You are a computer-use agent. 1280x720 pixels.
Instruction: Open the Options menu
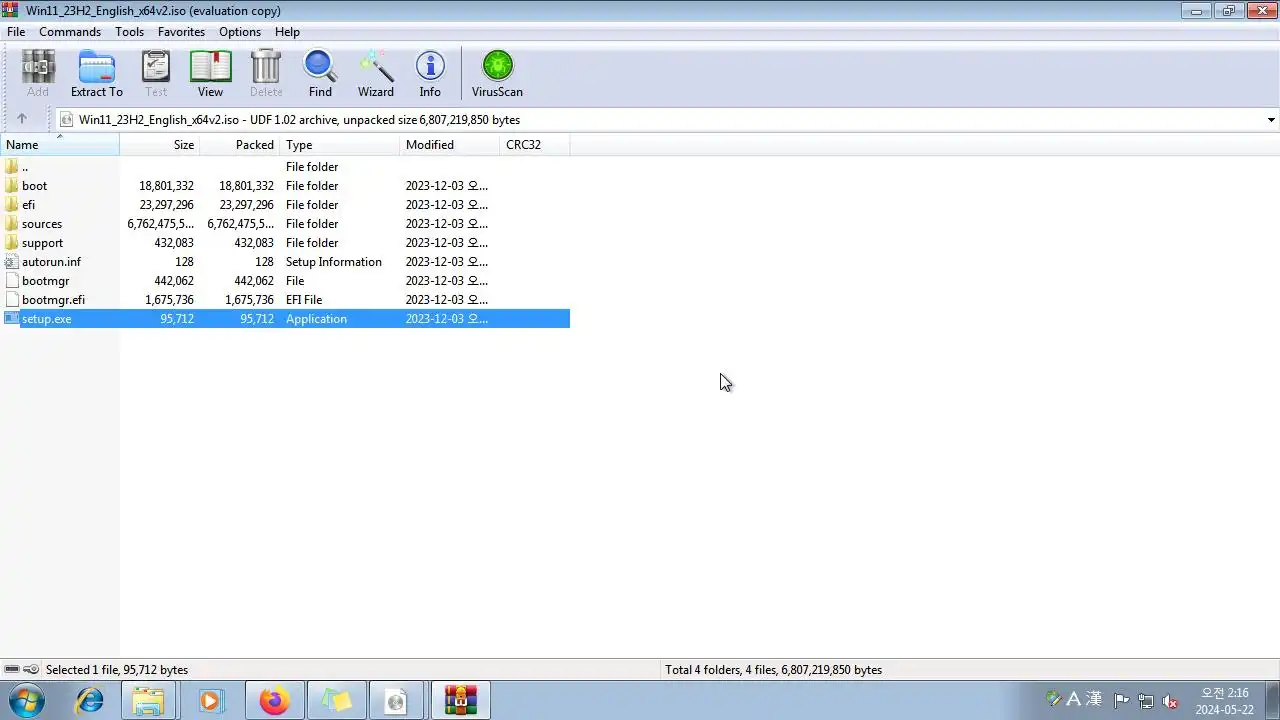pyautogui.click(x=240, y=32)
